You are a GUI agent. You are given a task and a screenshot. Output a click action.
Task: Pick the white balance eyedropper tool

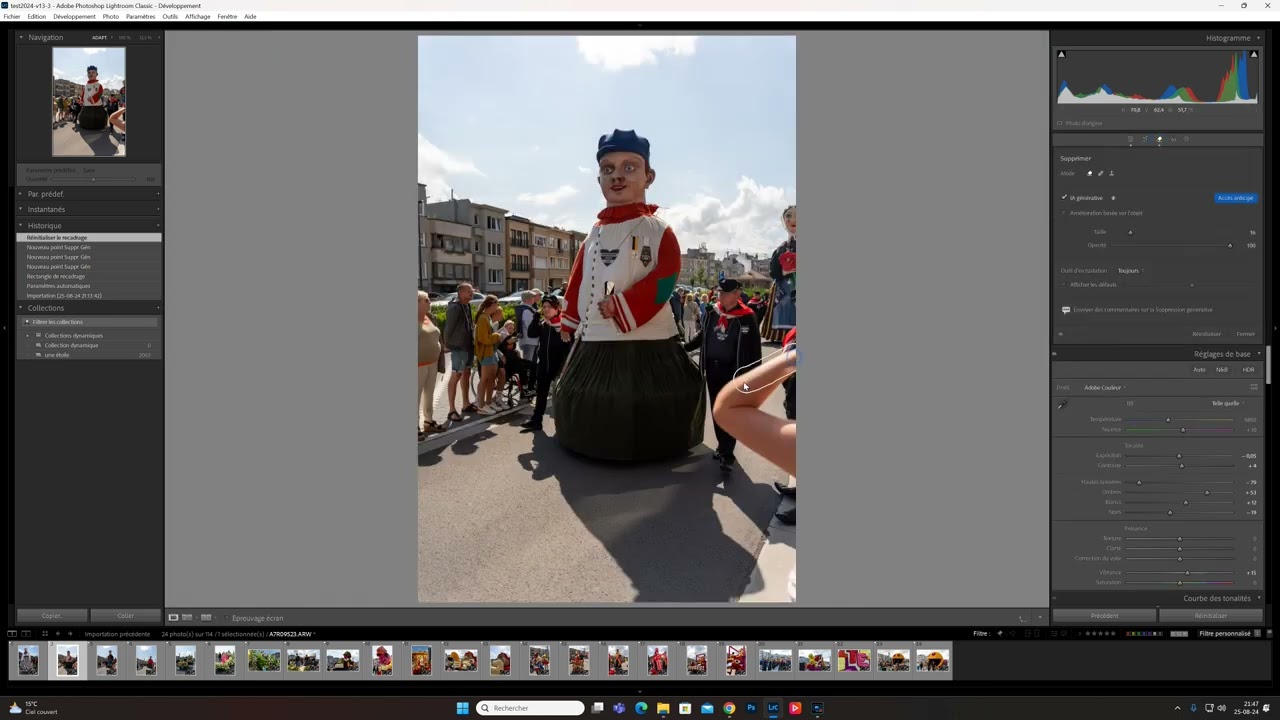[x=1062, y=405]
